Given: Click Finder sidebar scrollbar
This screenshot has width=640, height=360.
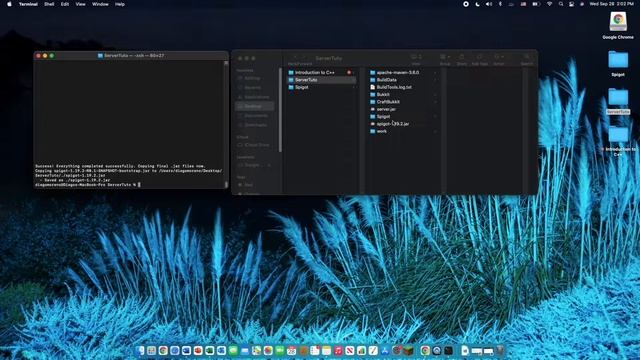Looking at the screenshot, I should pyautogui.click(x=280, y=110).
